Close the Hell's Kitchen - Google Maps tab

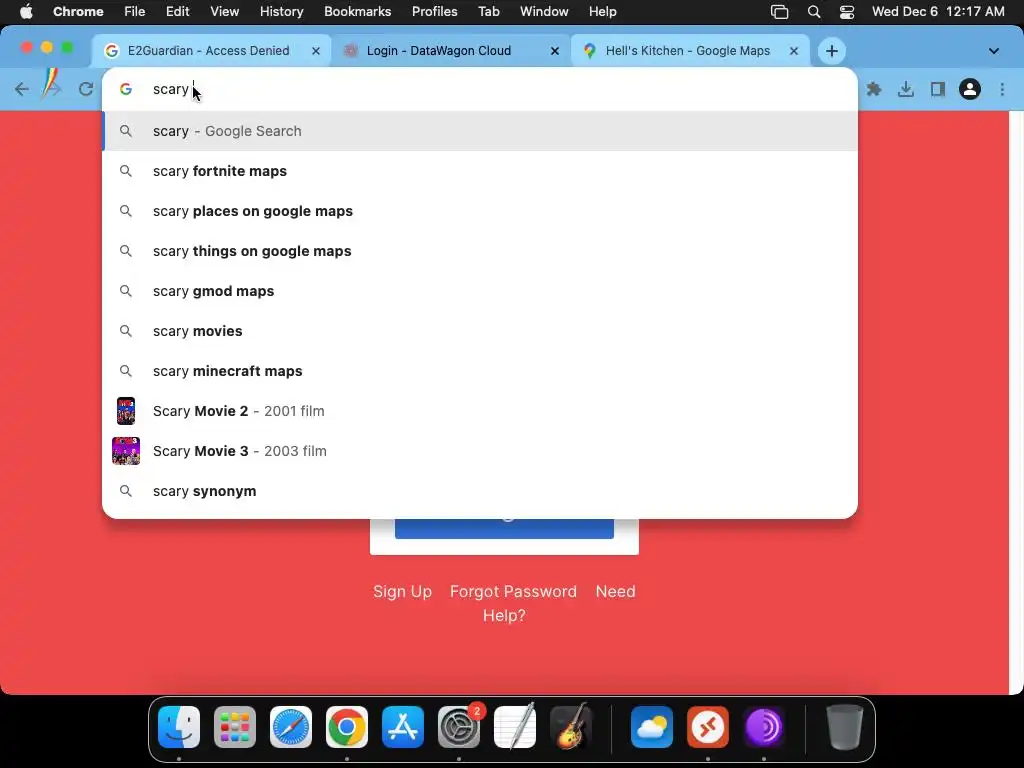click(x=793, y=51)
